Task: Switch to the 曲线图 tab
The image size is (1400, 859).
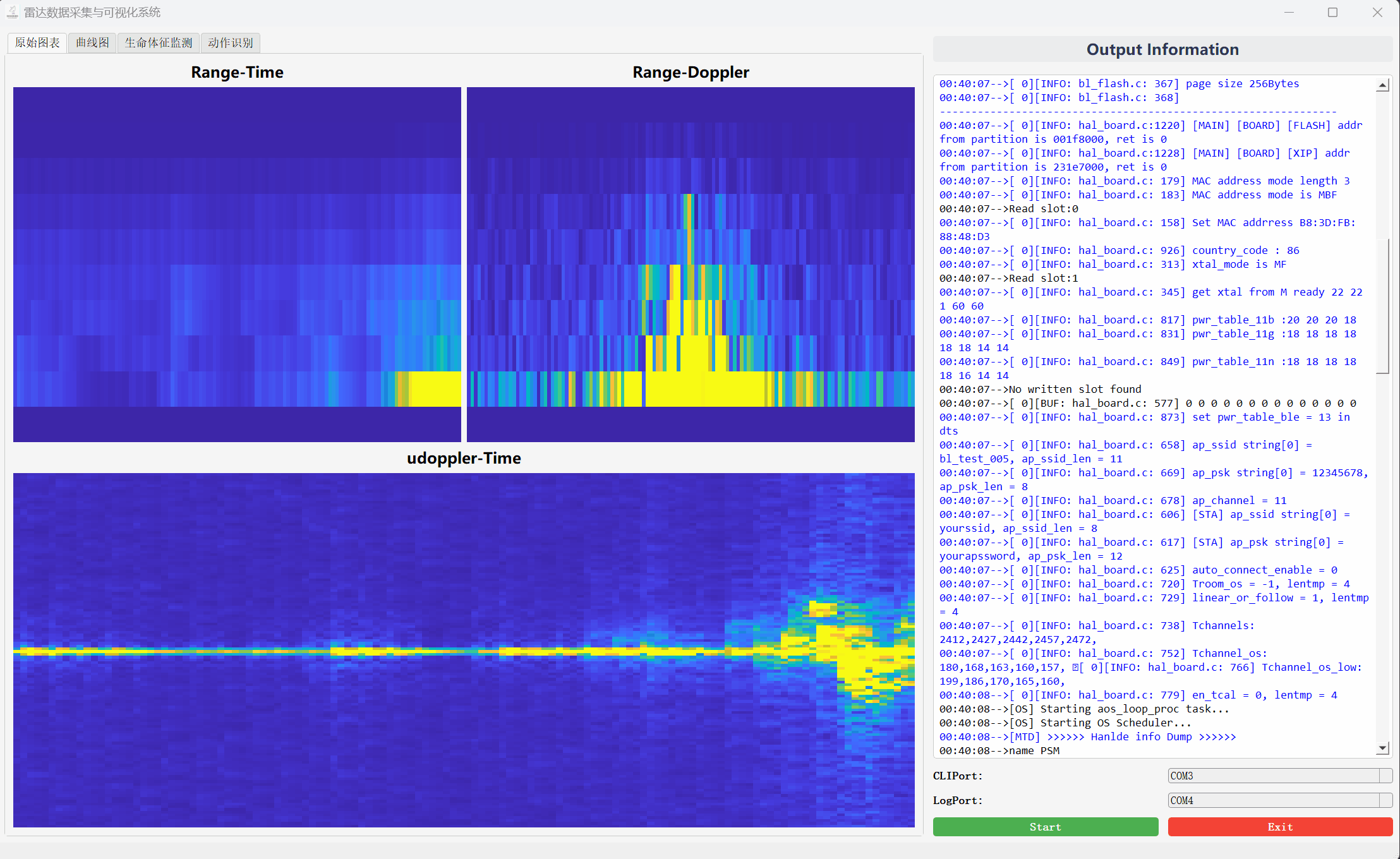Action: coord(92,42)
